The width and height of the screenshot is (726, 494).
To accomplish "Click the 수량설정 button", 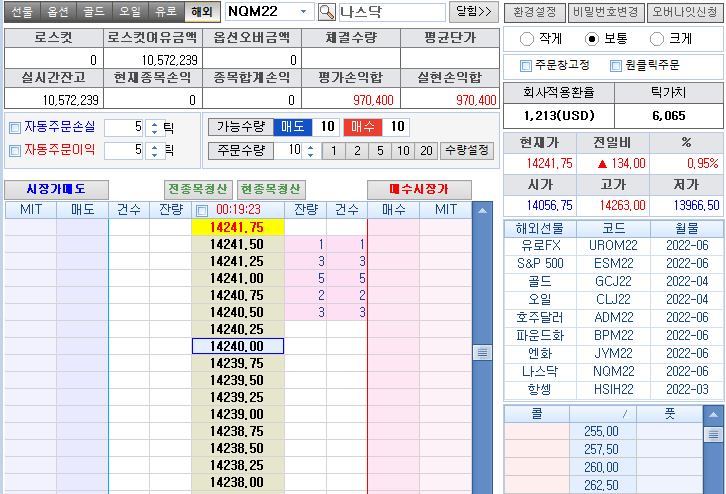I will [x=467, y=151].
